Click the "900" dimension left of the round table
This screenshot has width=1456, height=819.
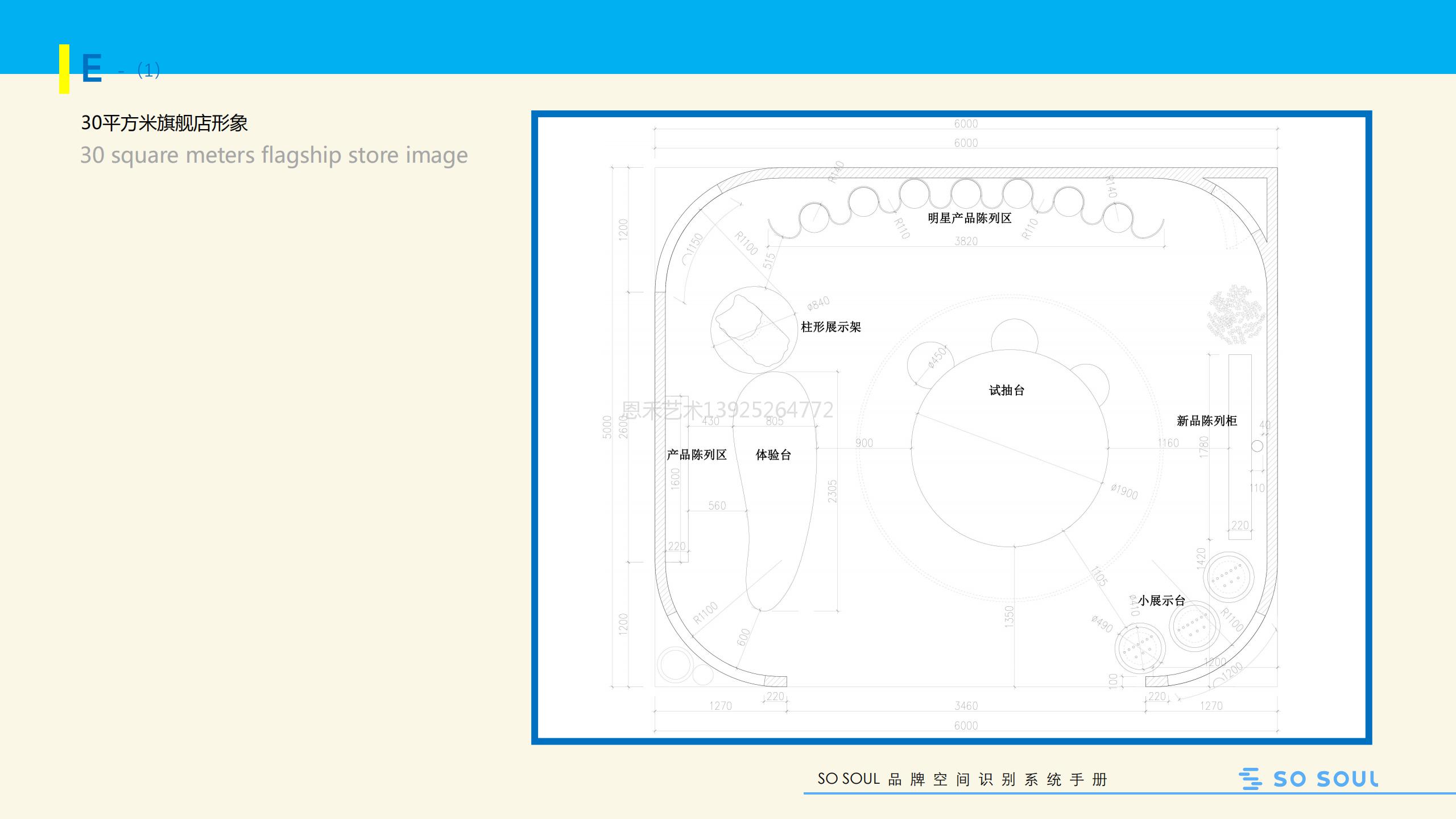tap(864, 443)
